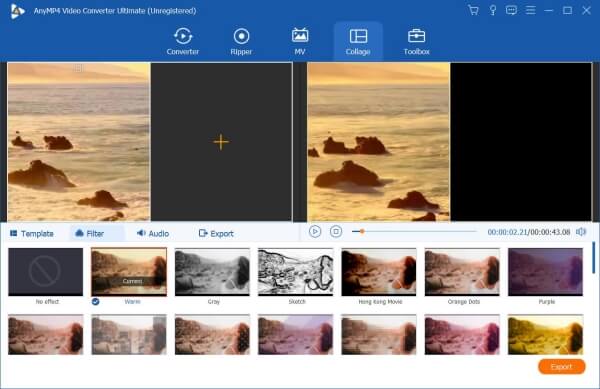
Task: Switch to the MV module
Action: (300, 41)
